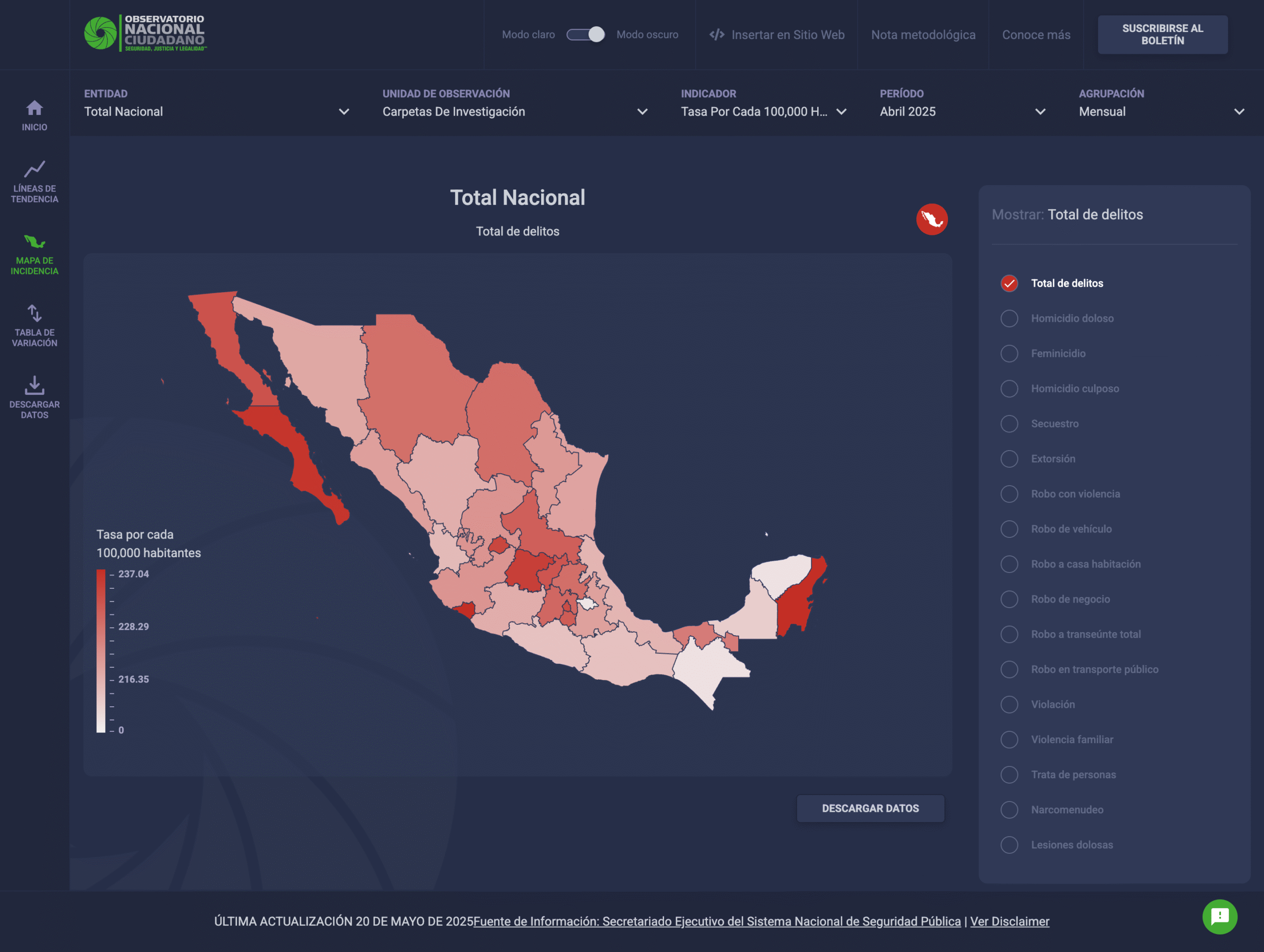Click the Inicio home icon
Screen dimensions: 1264x952
pos(34,108)
